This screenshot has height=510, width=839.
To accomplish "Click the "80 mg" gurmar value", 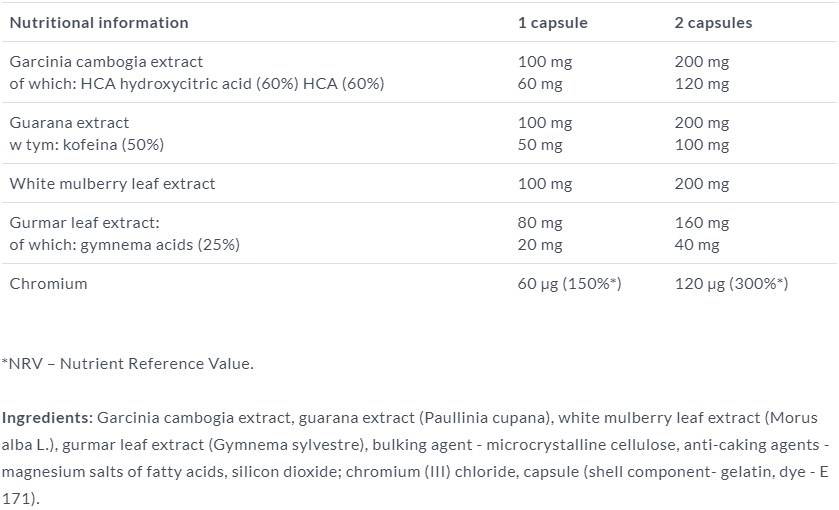I will point(540,223).
